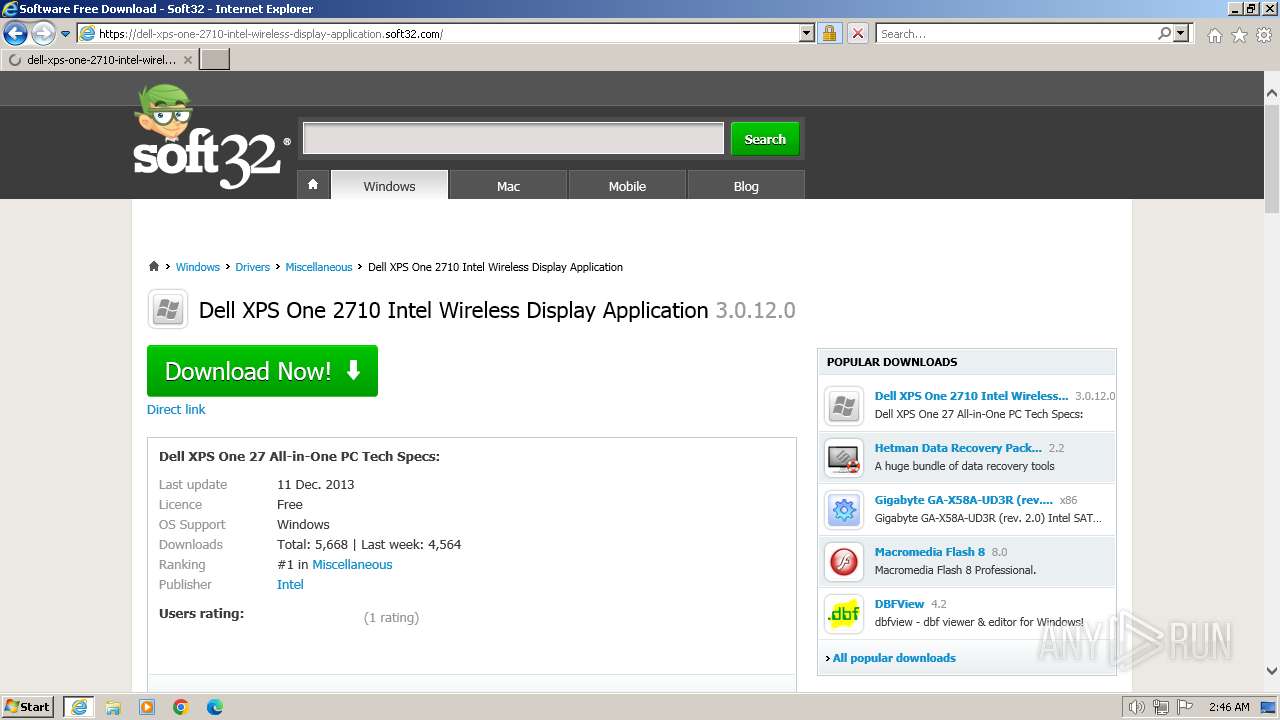The width and height of the screenshot is (1280, 720).
Task: Open DBFView download link
Action: coord(899,604)
